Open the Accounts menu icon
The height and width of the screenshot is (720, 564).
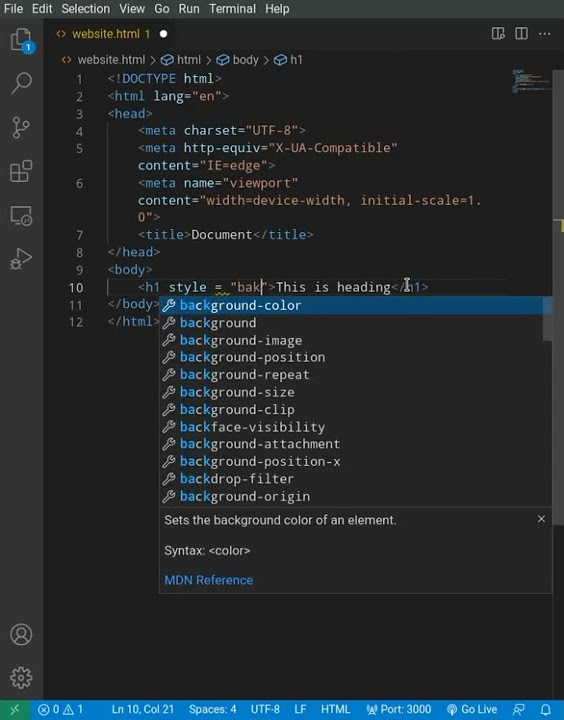pyautogui.click(x=21, y=635)
